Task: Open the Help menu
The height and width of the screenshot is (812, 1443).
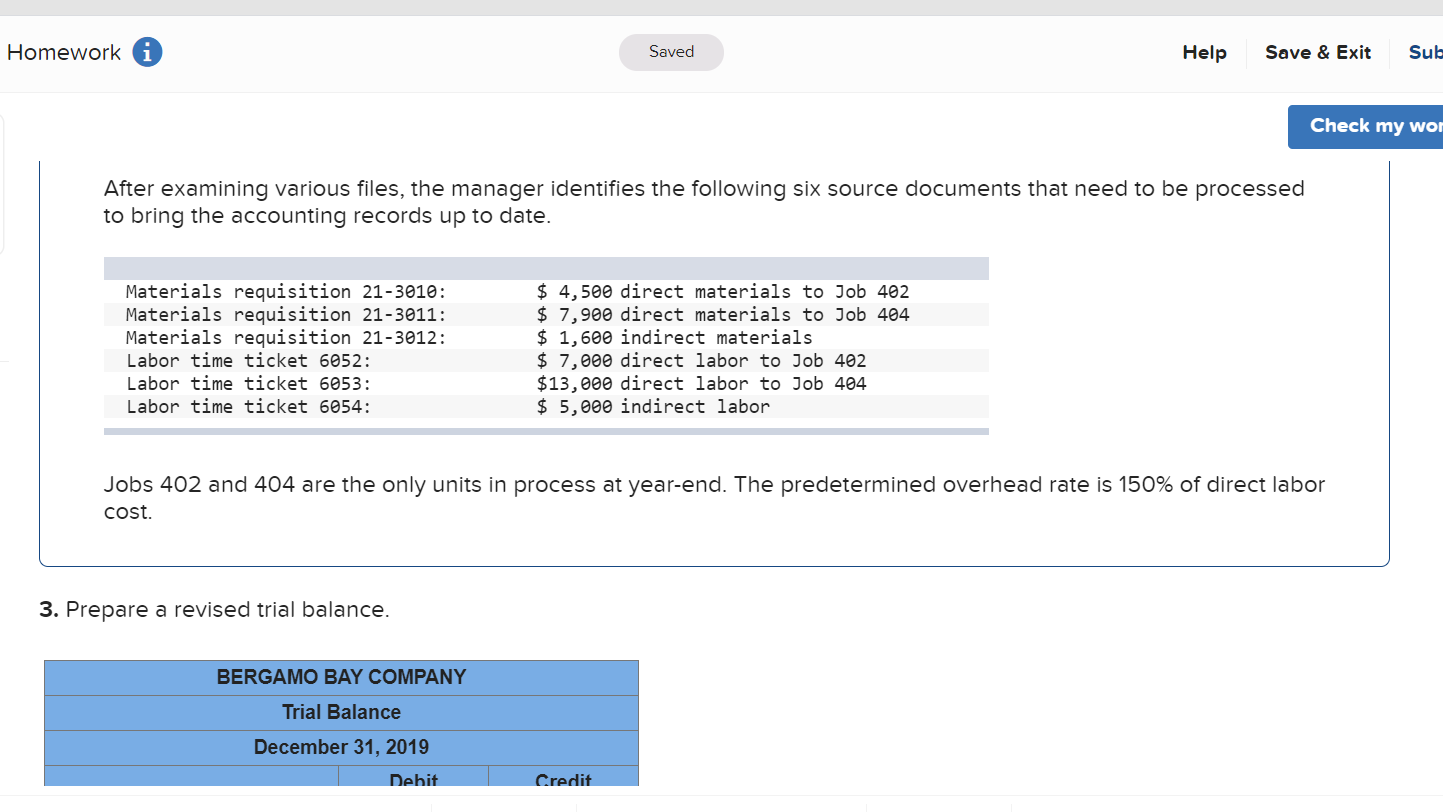Action: 1204,52
